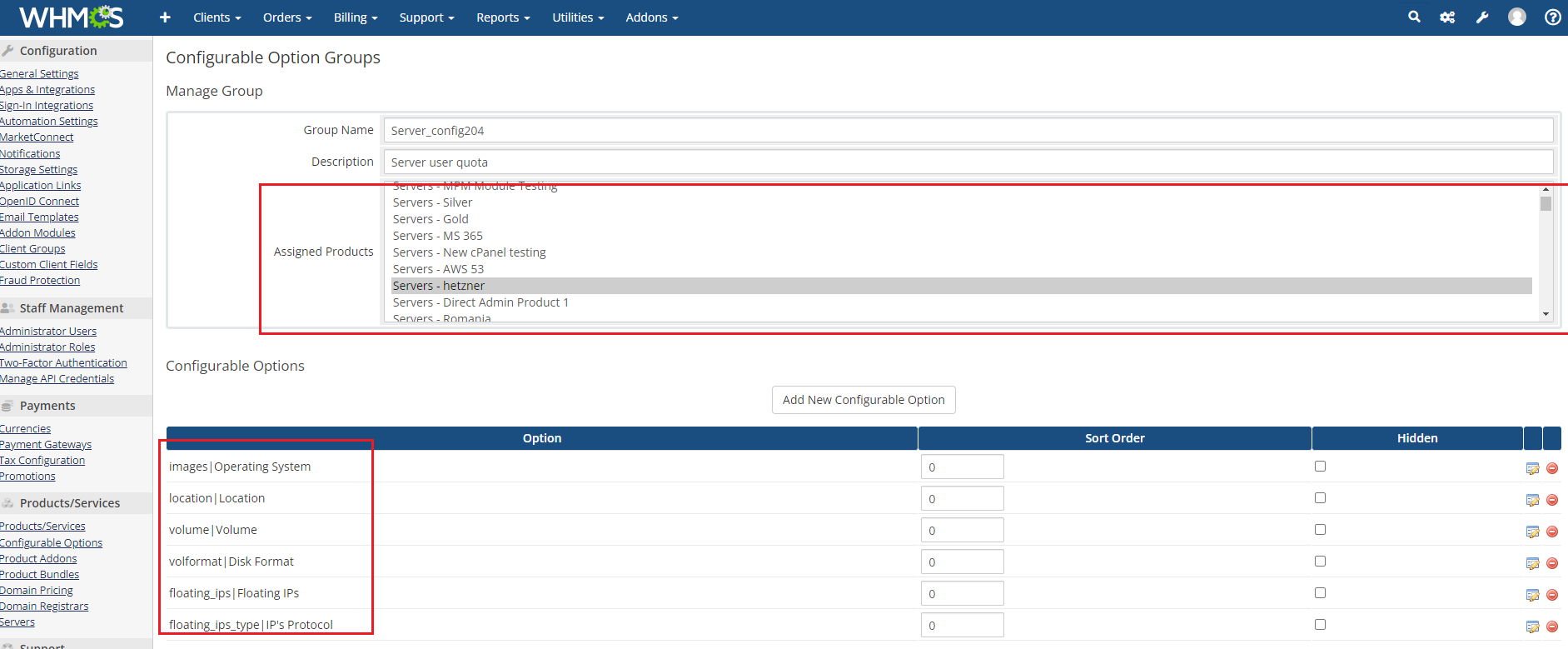Viewport: 1568px width, 649px height.
Task: Check the Hidden box for volume|Volume
Action: 1320,530
